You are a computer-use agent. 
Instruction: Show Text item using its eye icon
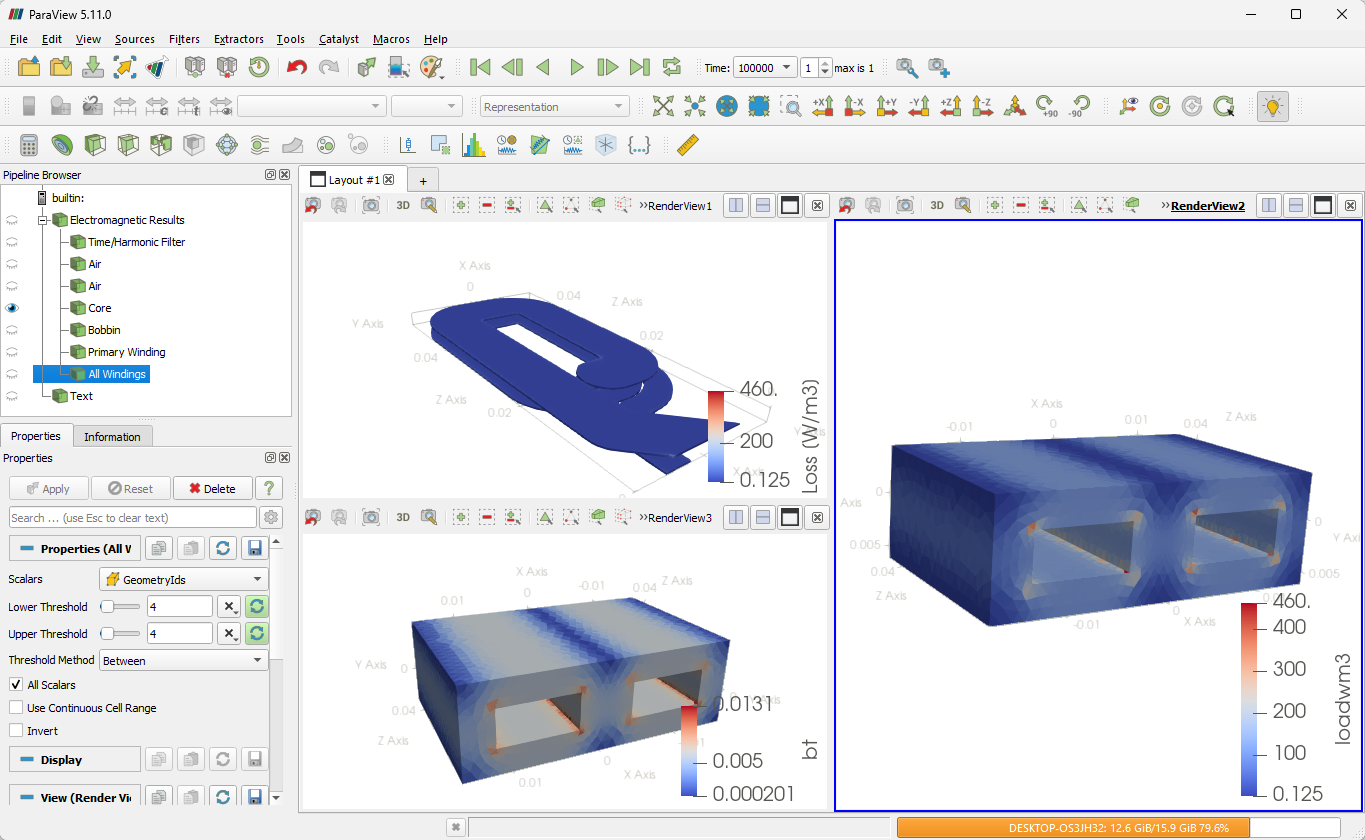pos(13,396)
